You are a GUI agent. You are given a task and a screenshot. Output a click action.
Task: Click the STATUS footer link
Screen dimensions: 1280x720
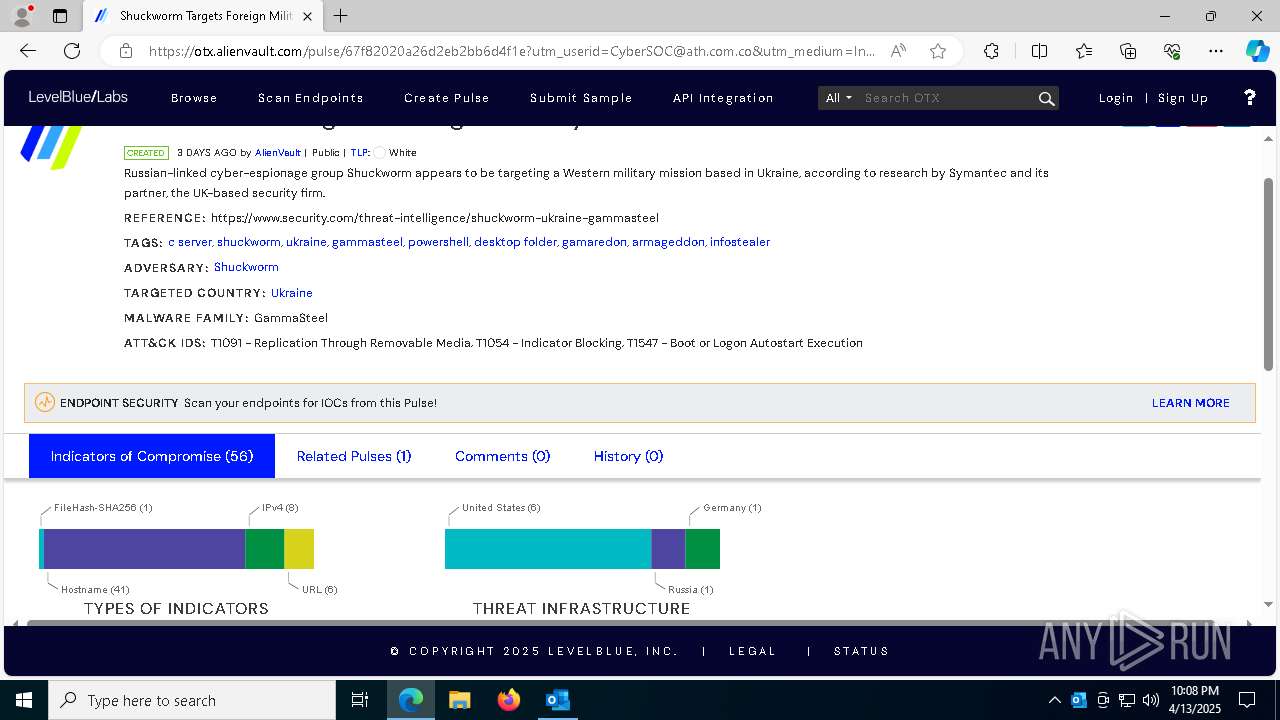[862, 651]
